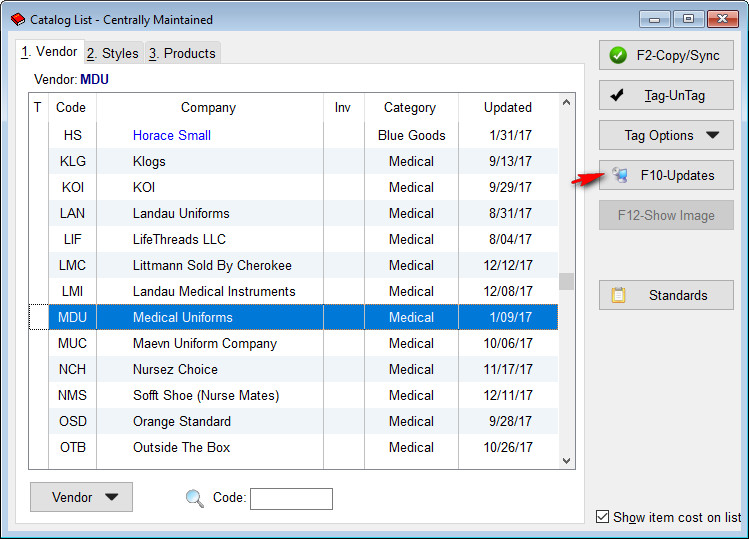Click the list scroll down arrow

coord(567,461)
